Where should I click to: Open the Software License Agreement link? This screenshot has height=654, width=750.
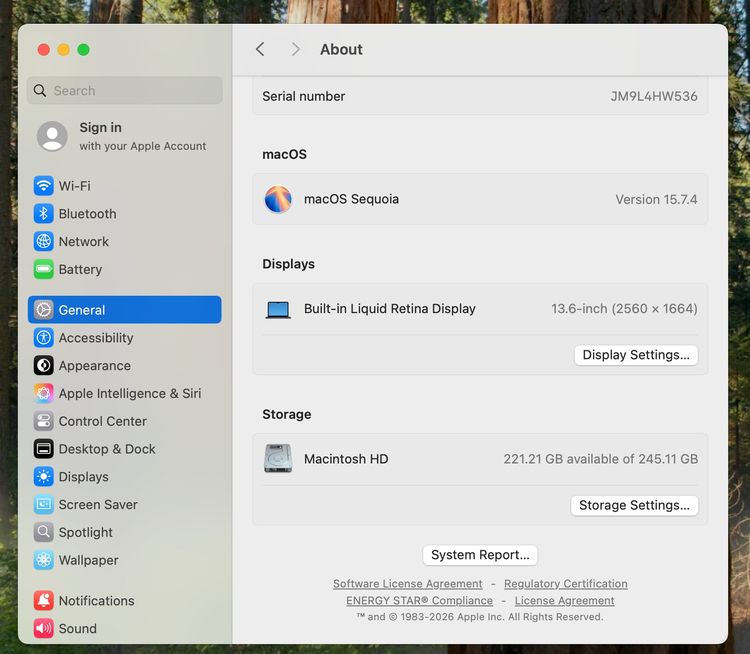pyautogui.click(x=408, y=584)
